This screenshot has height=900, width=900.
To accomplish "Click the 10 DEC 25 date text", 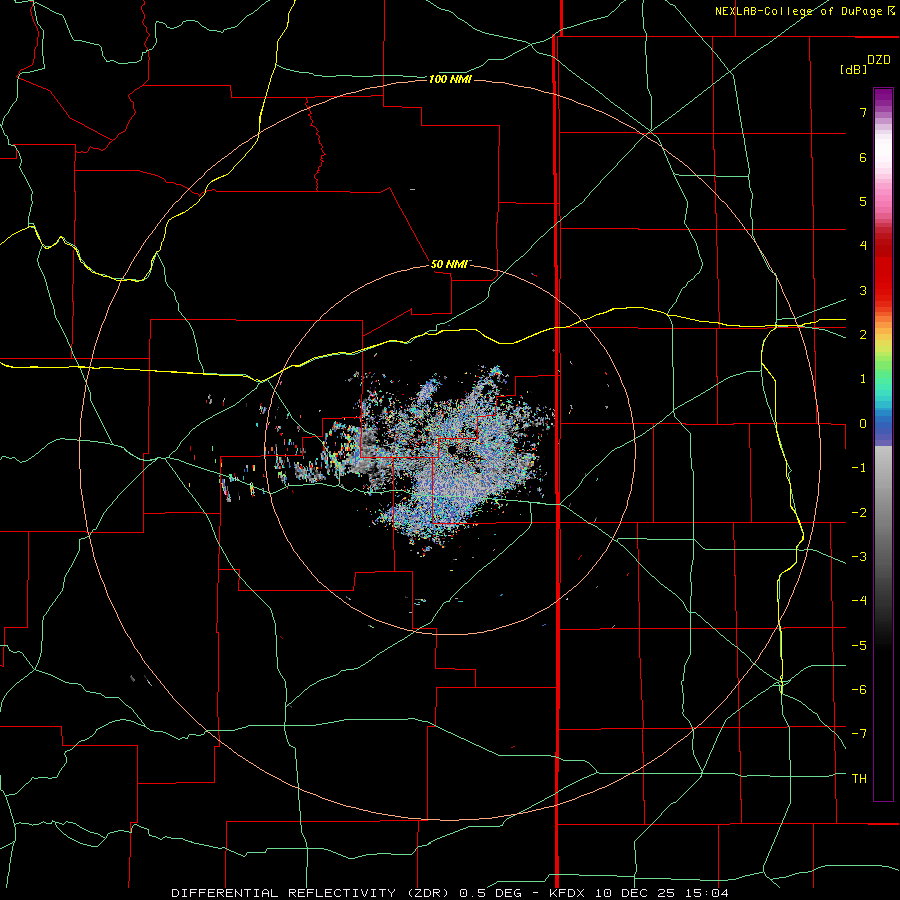I will click(x=635, y=893).
